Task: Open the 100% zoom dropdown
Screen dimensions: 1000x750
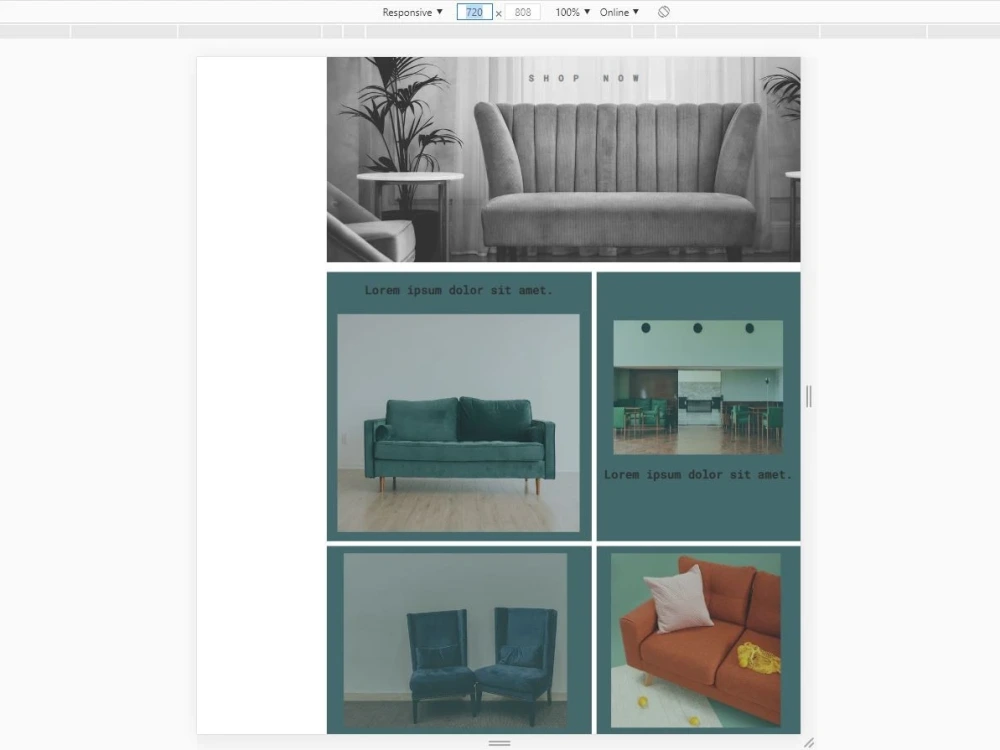Action: pyautogui.click(x=572, y=12)
